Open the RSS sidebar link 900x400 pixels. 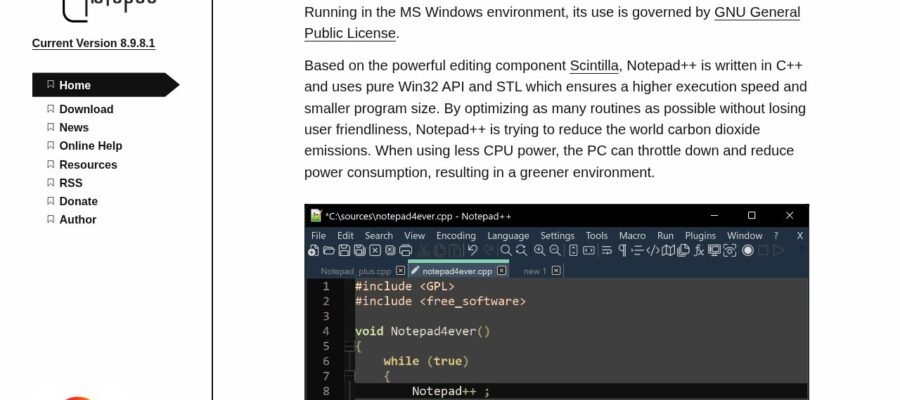[x=71, y=183]
